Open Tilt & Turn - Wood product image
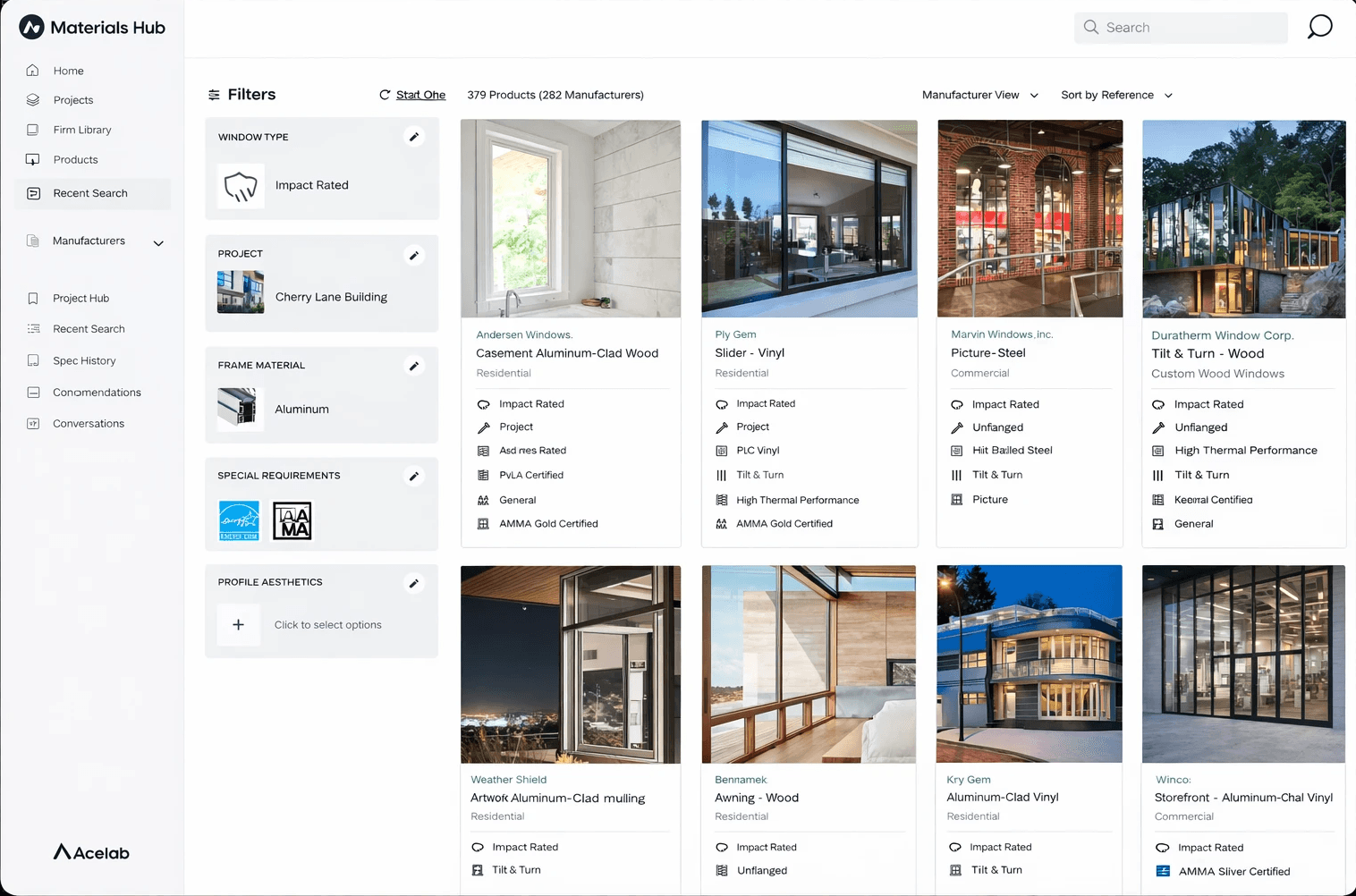The width and height of the screenshot is (1356, 896). point(1244,219)
